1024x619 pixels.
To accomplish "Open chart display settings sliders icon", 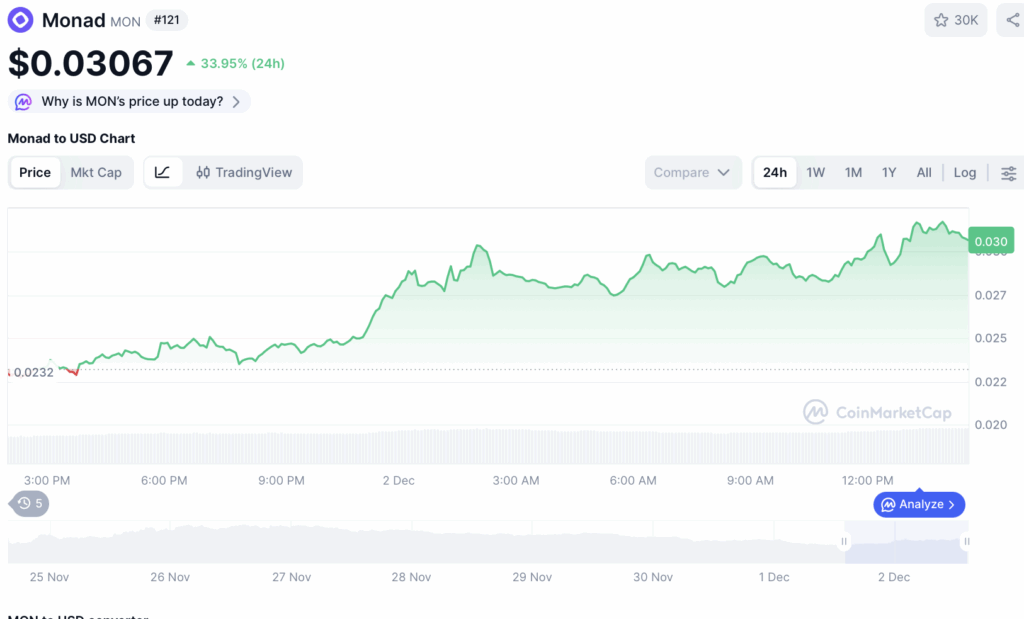I will 1009,172.
